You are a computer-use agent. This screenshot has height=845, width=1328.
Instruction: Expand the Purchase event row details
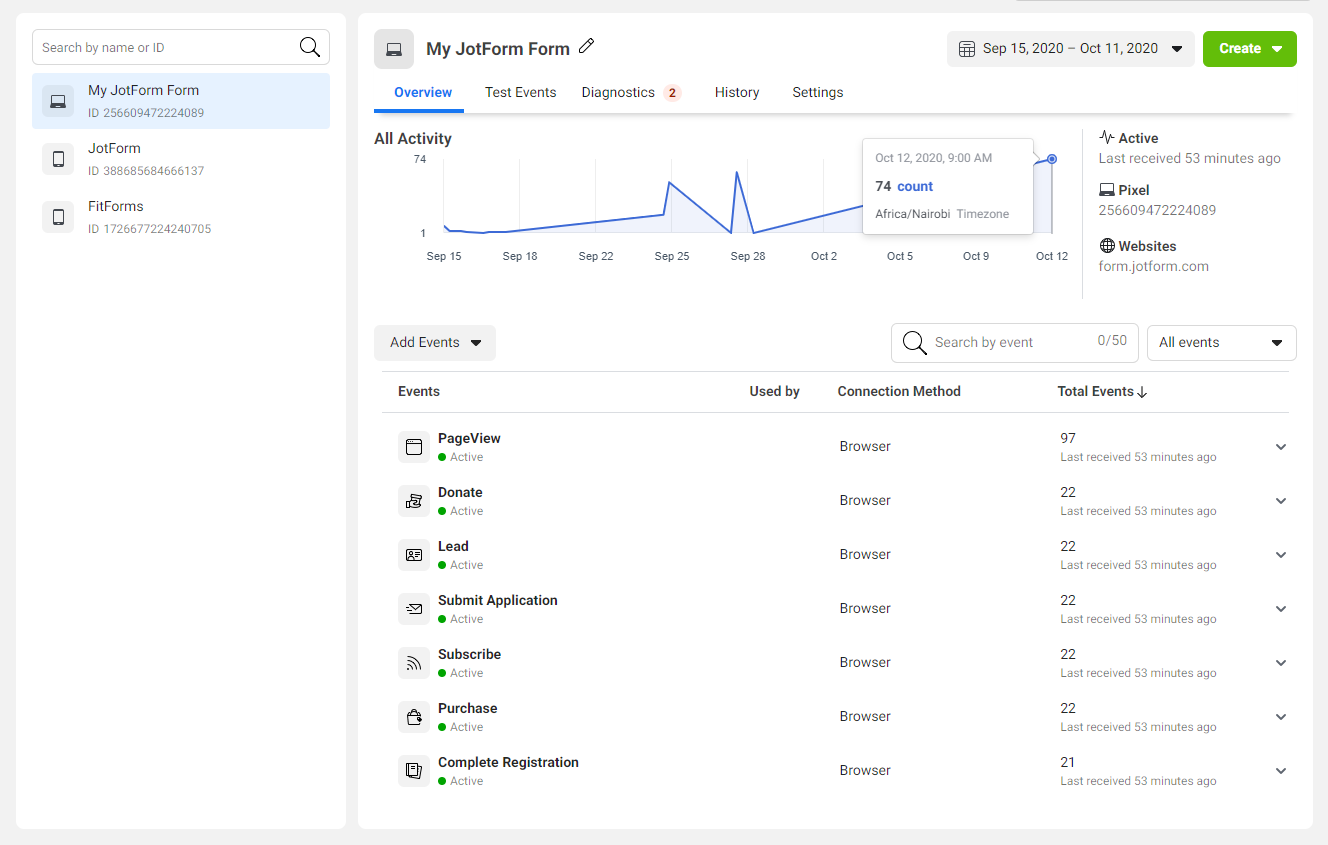click(x=1281, y=717)
